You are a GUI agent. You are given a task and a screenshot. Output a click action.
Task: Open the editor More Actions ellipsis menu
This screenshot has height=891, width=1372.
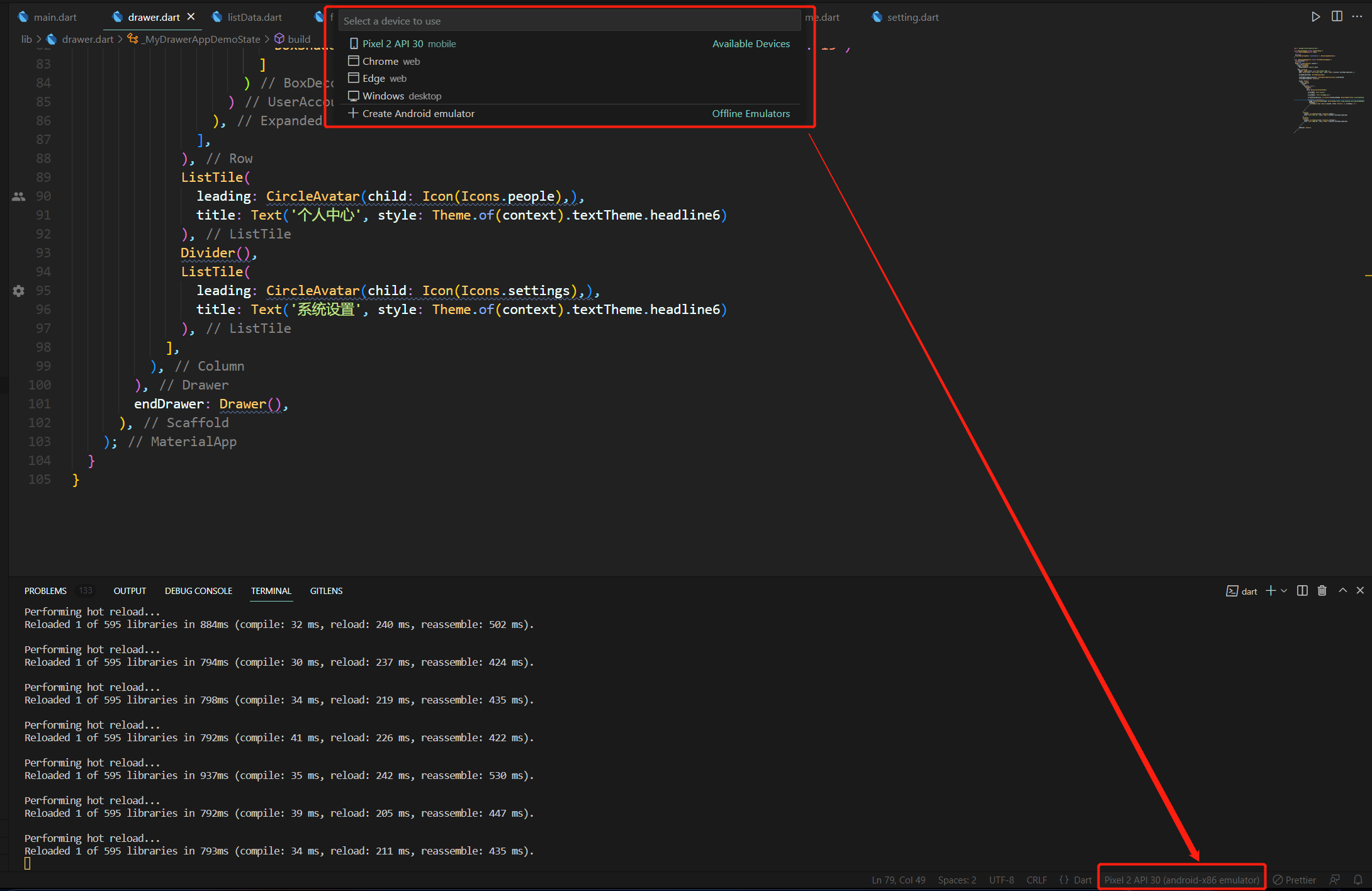(1357, 17)
